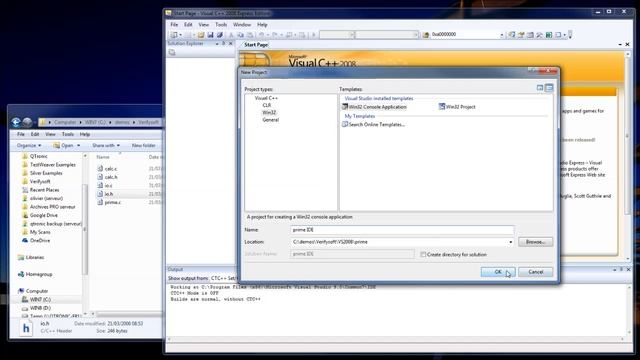
Task: Open Solution Explorer window position dropdown
Action: [217, 44]
